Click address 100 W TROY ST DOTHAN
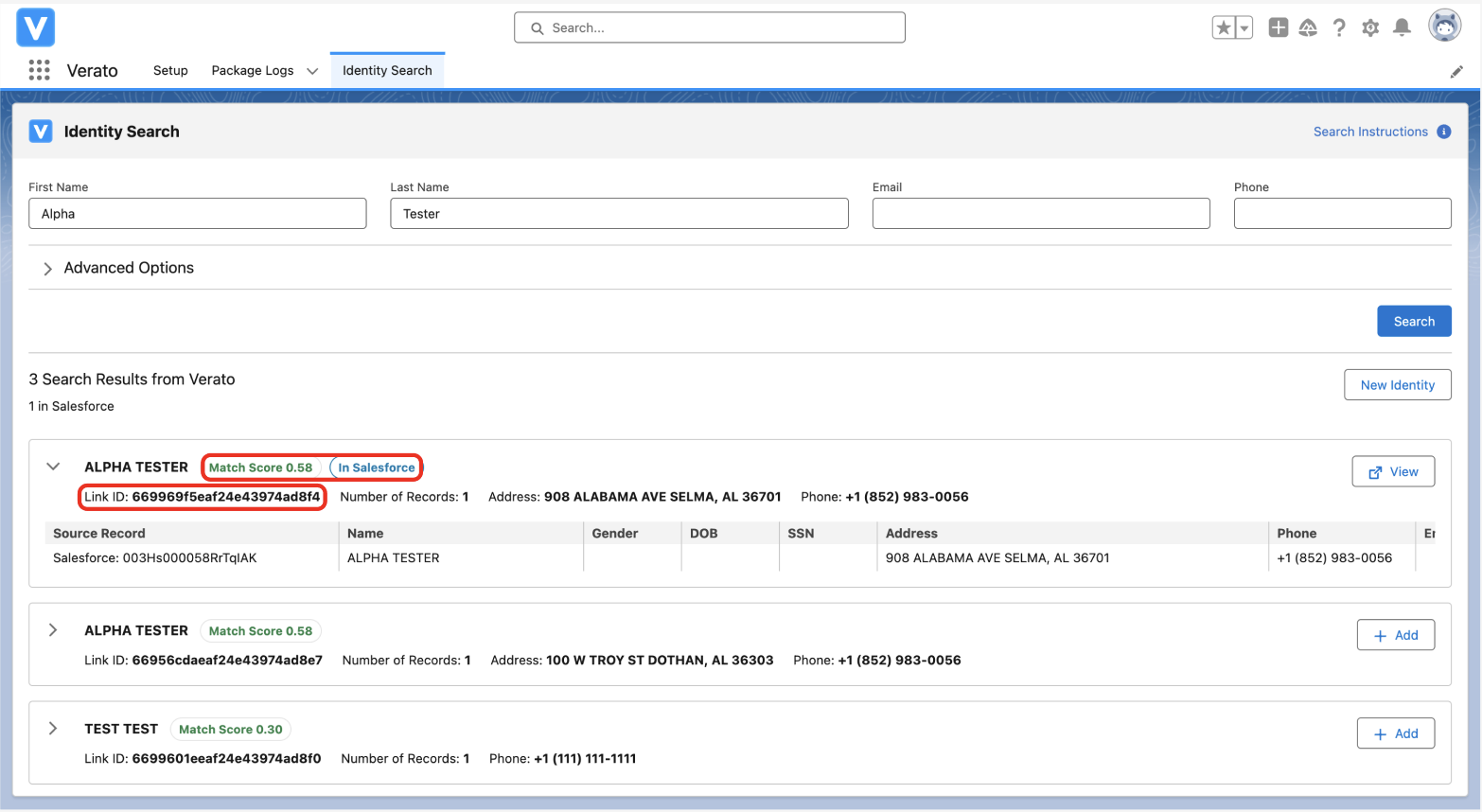This screenshot has width=1482, height=812. click(x=660, y=661)
